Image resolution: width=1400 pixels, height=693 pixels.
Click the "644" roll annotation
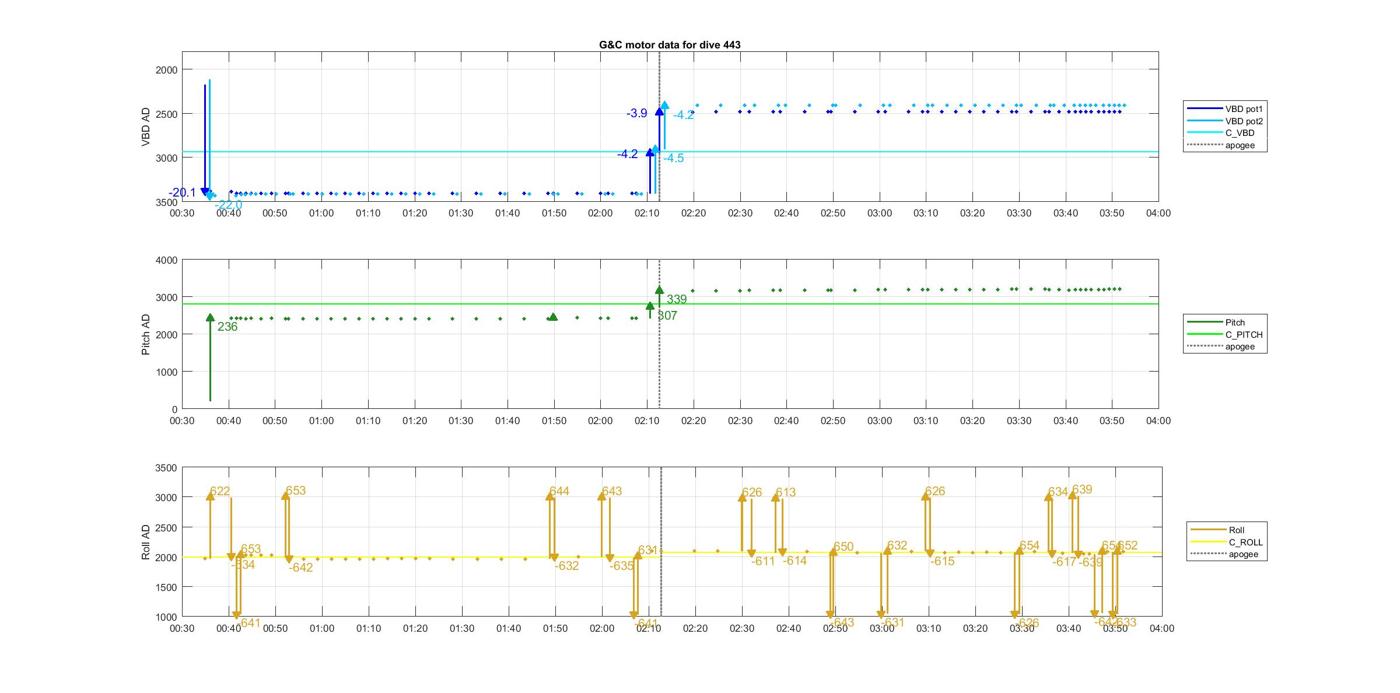coord(559,492)
